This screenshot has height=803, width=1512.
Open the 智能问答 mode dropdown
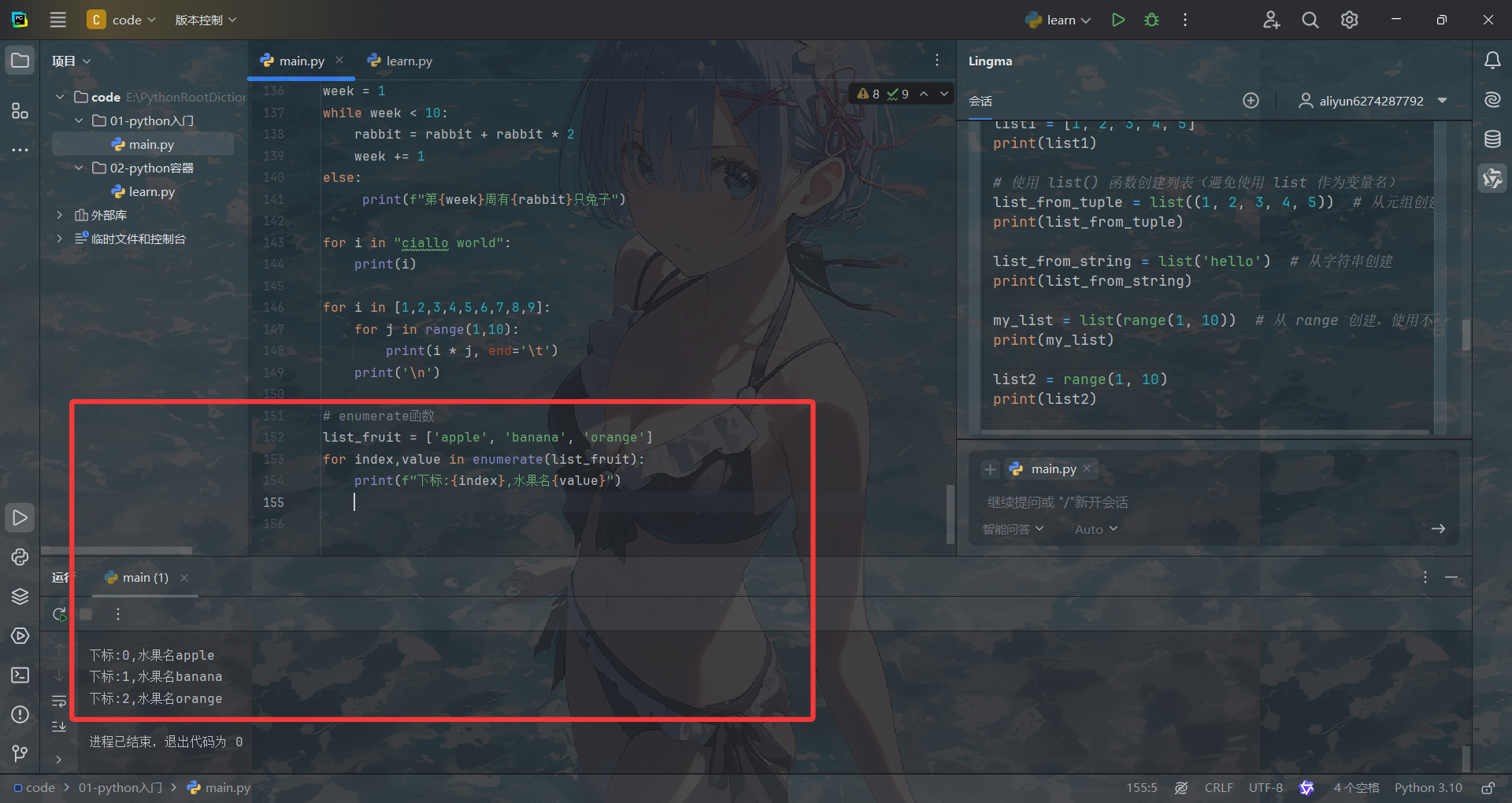tap(1013, 529)
